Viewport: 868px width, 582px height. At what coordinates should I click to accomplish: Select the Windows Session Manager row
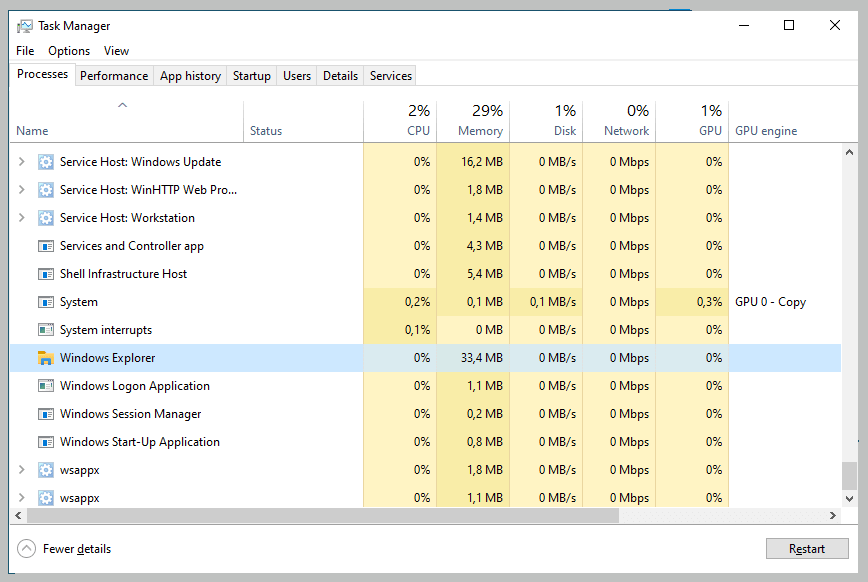(x=131, y=413)
